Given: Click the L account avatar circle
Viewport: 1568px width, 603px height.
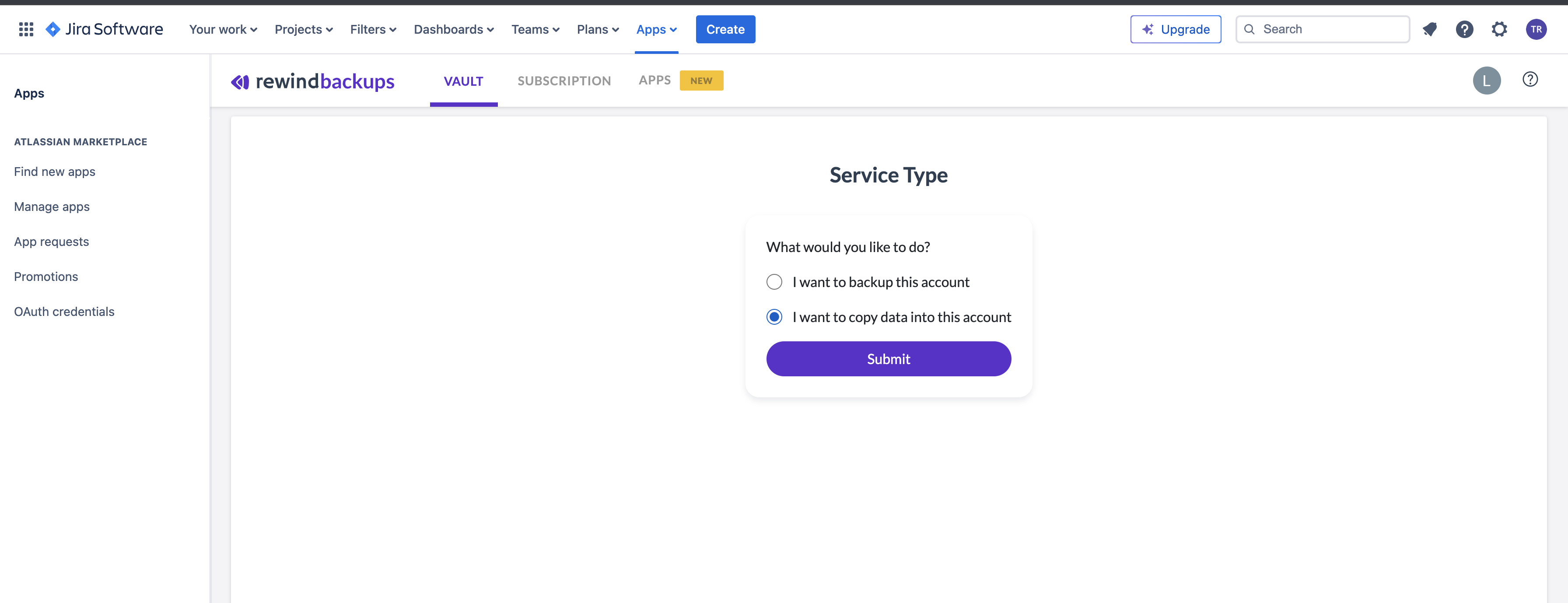Looking at the screenshot, I should click(x=1487, y=80).
